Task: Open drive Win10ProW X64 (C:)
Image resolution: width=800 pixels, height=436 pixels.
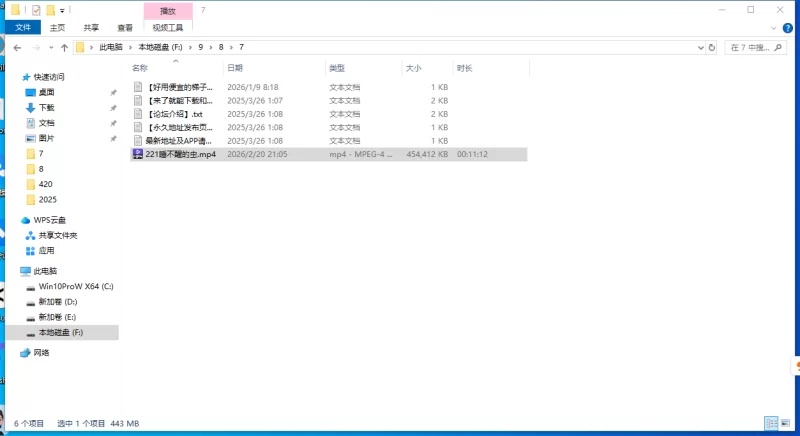Action: pos(76,286)
